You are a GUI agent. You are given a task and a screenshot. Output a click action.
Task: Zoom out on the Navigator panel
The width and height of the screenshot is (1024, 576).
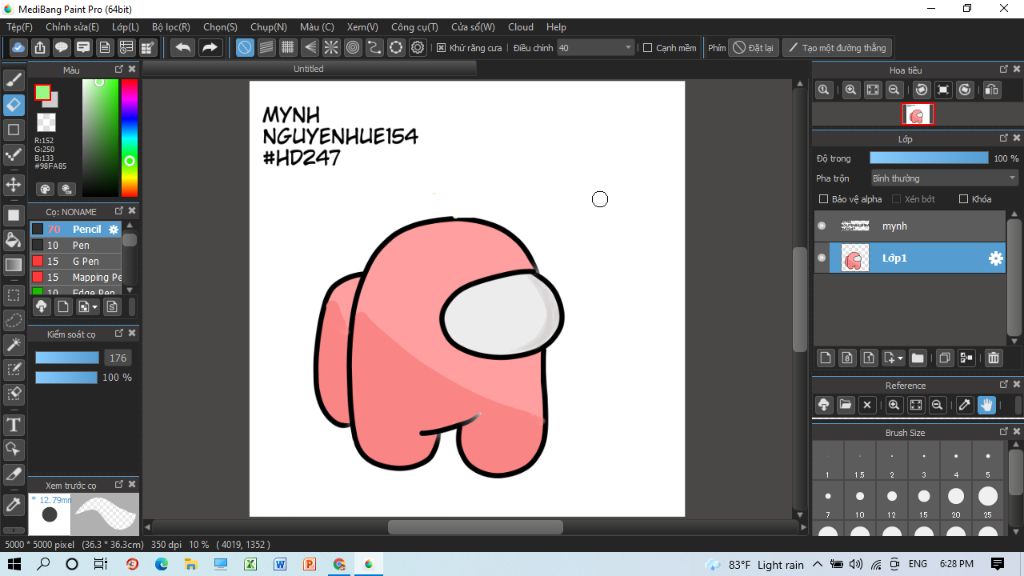coord(894,90)
